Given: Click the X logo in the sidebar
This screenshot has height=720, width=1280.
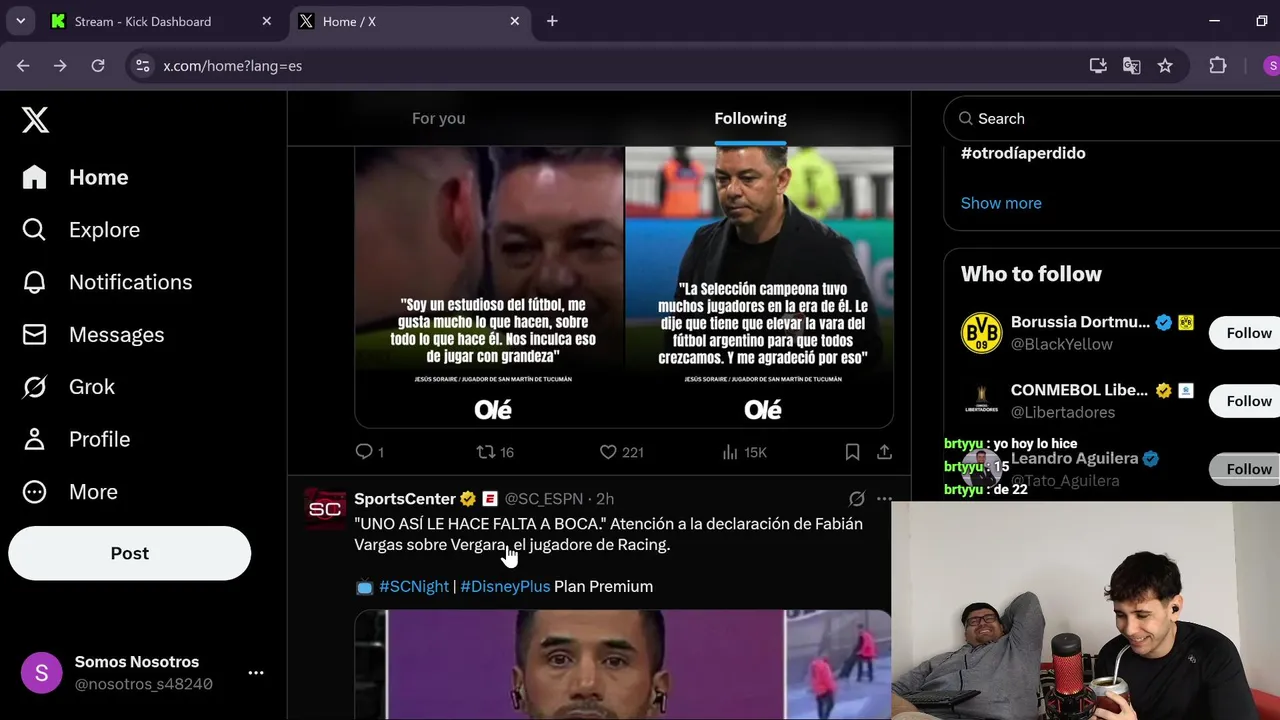Looking at the screenshot, I should pos(35,120).
